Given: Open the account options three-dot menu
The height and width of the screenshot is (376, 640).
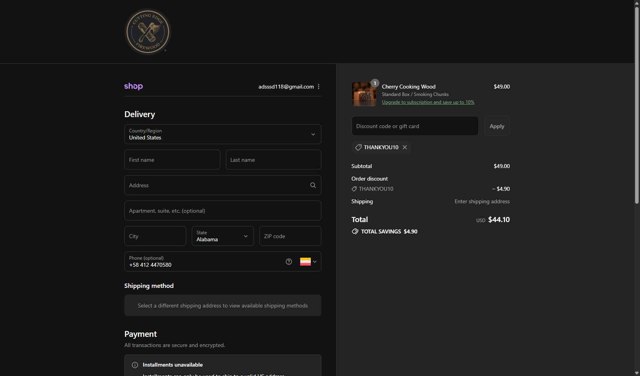Looking at the screenshot, I should [318, 87].
